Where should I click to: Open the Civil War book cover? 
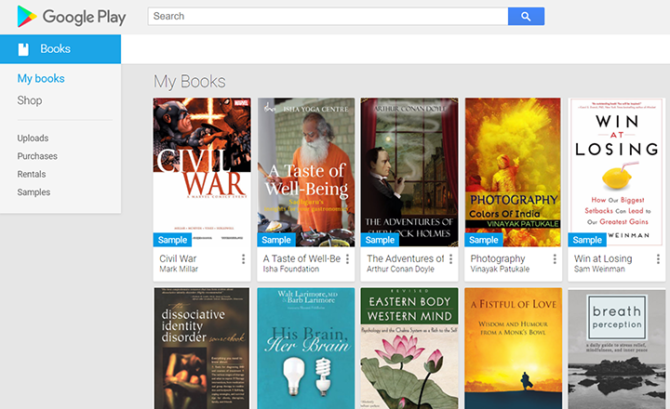pyautogui.click(x=202, y=172)
